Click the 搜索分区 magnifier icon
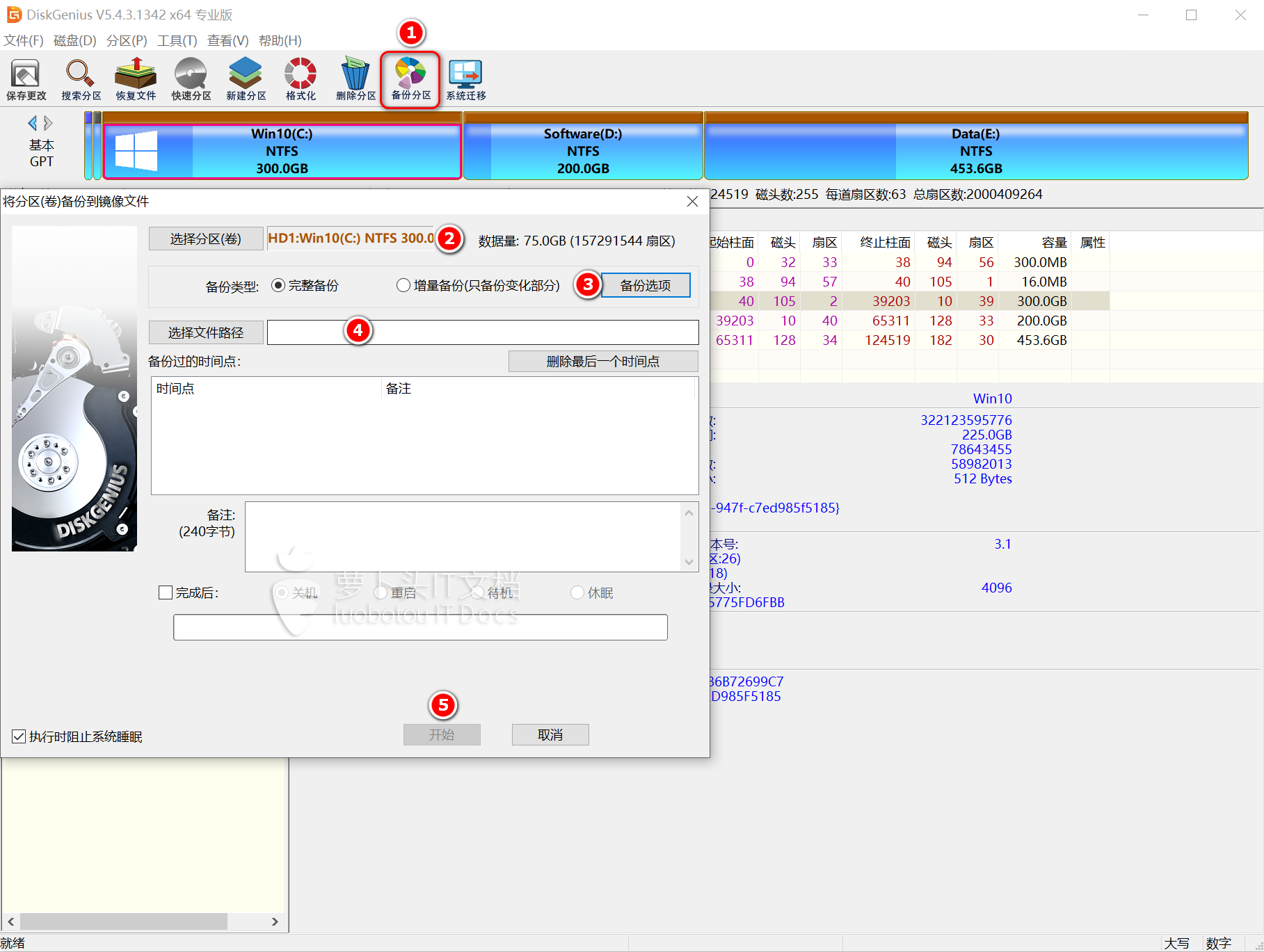This screenshot has height=952, width=1264. click(81, 79)
